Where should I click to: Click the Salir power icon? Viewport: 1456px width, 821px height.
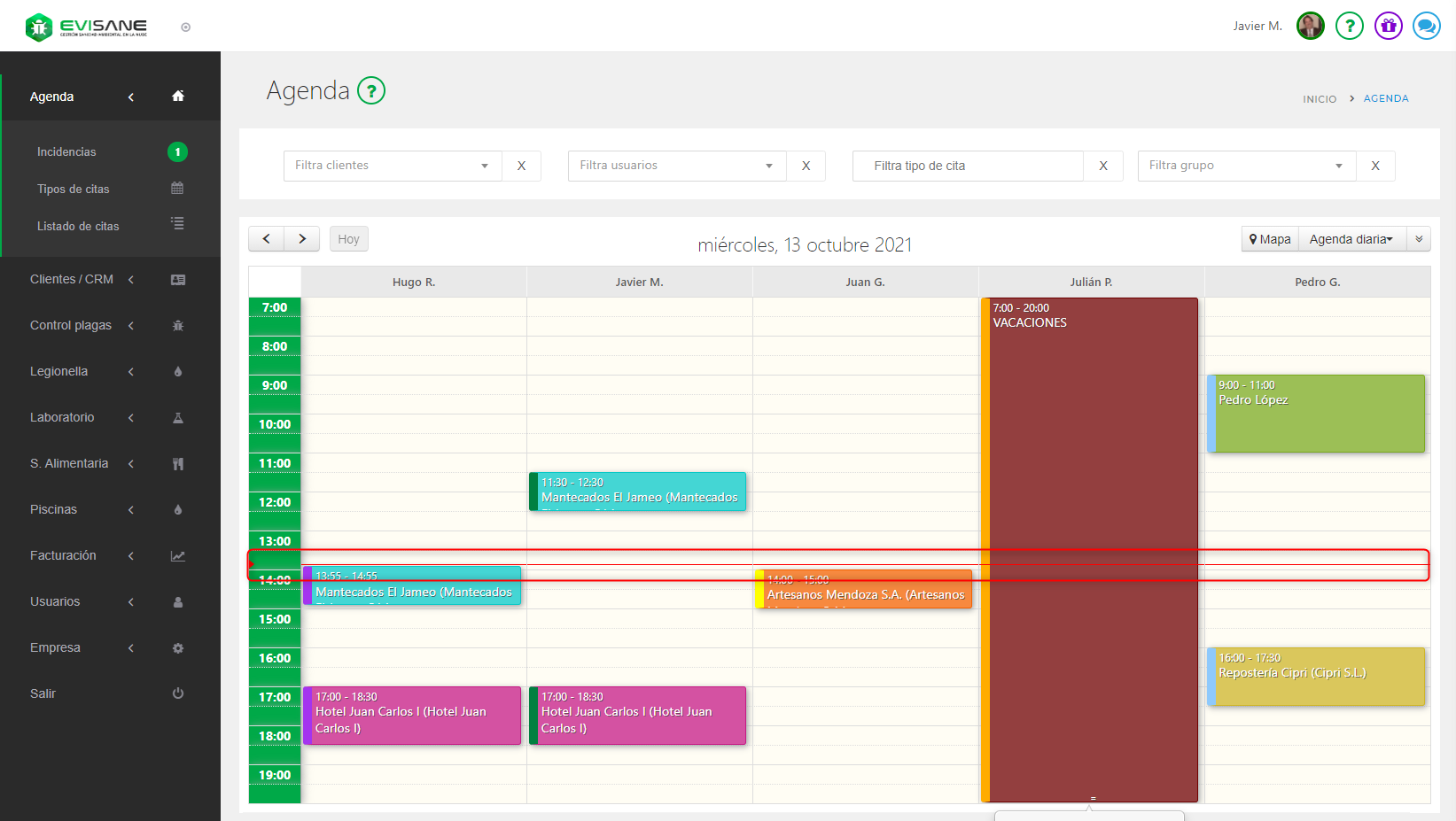click(178, 693)
